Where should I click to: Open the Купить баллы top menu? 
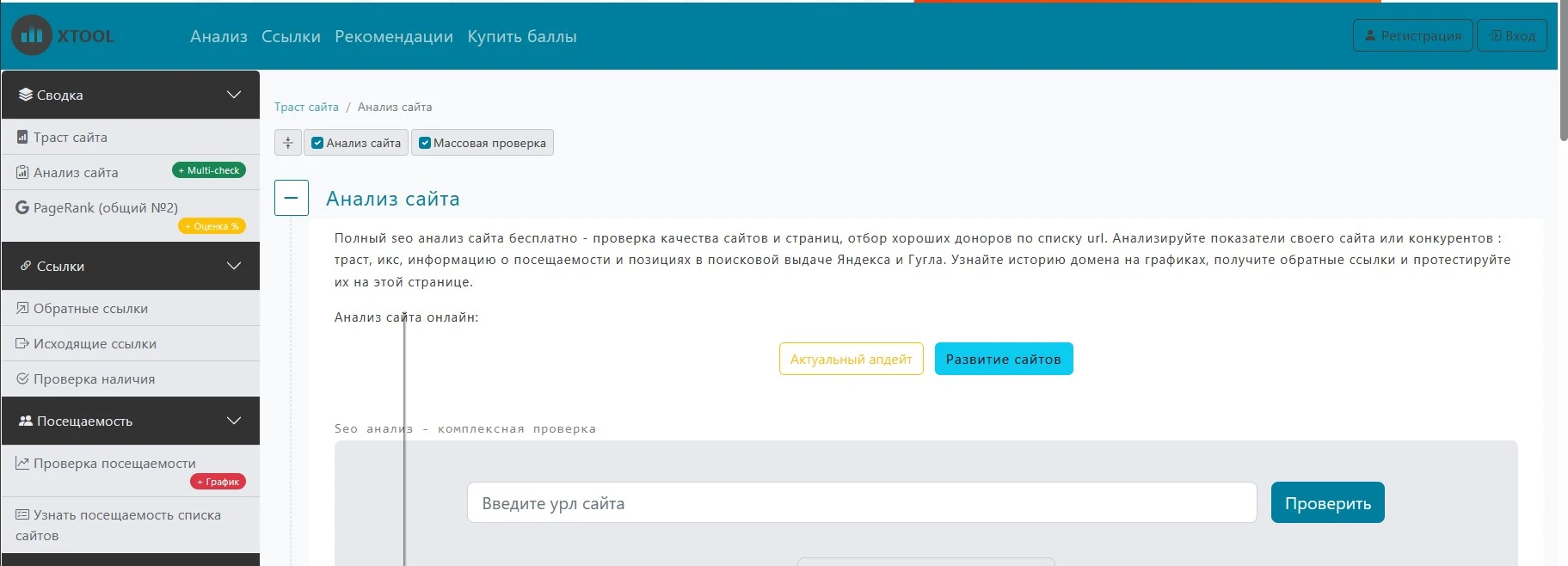pos(522,36)
